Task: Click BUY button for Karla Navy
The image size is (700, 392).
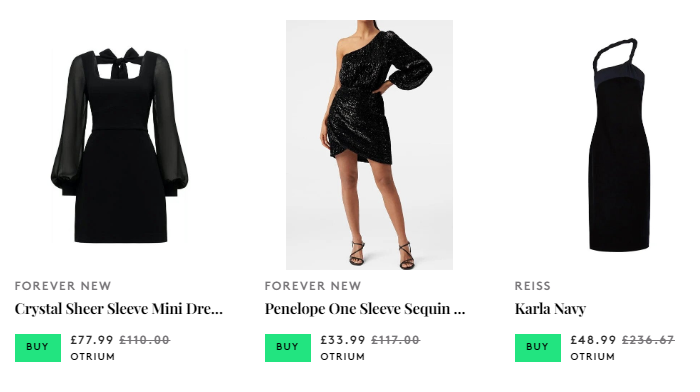Action: pos(538,347)
